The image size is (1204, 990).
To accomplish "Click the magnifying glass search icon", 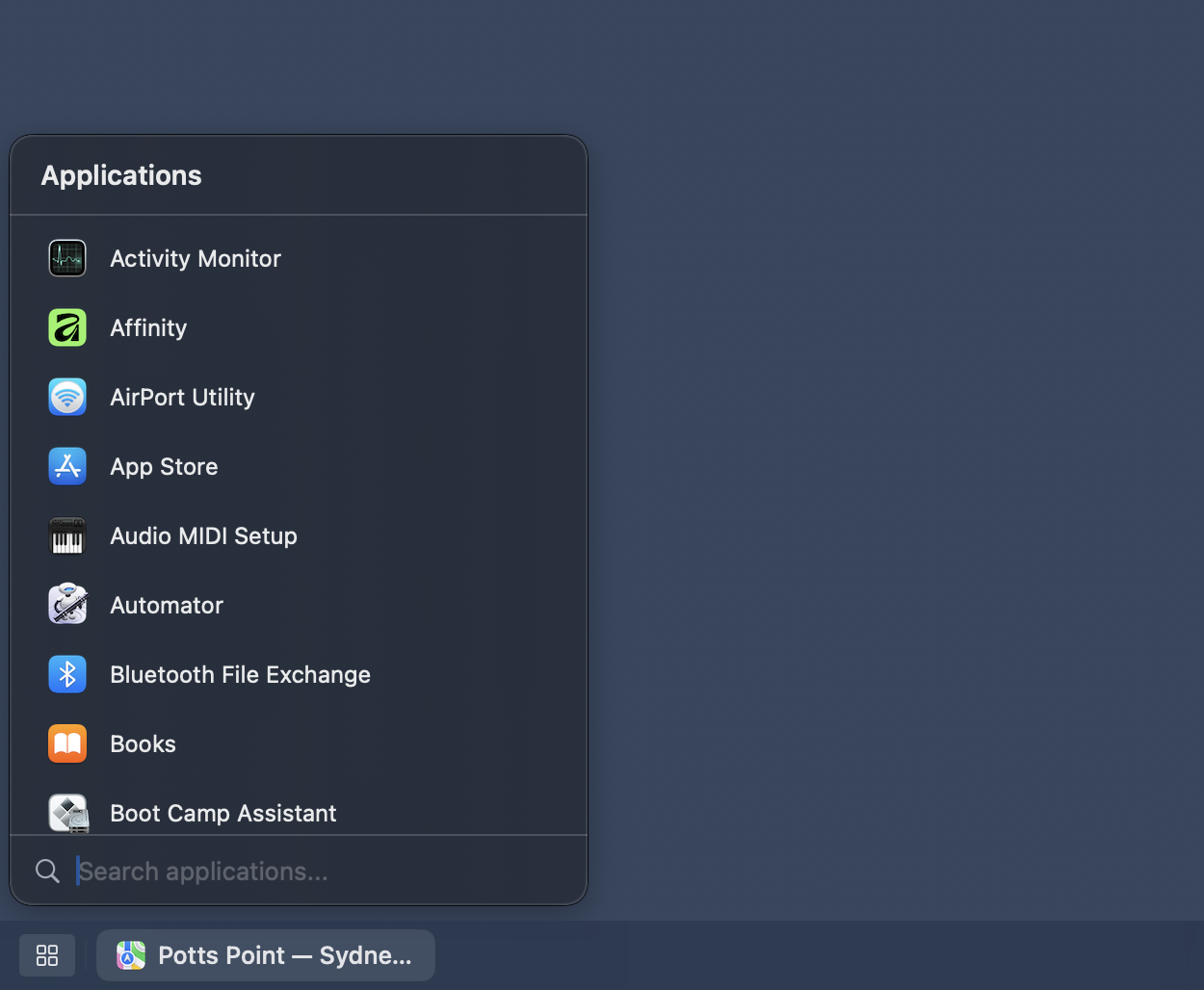I will click(x=46, y=871).
